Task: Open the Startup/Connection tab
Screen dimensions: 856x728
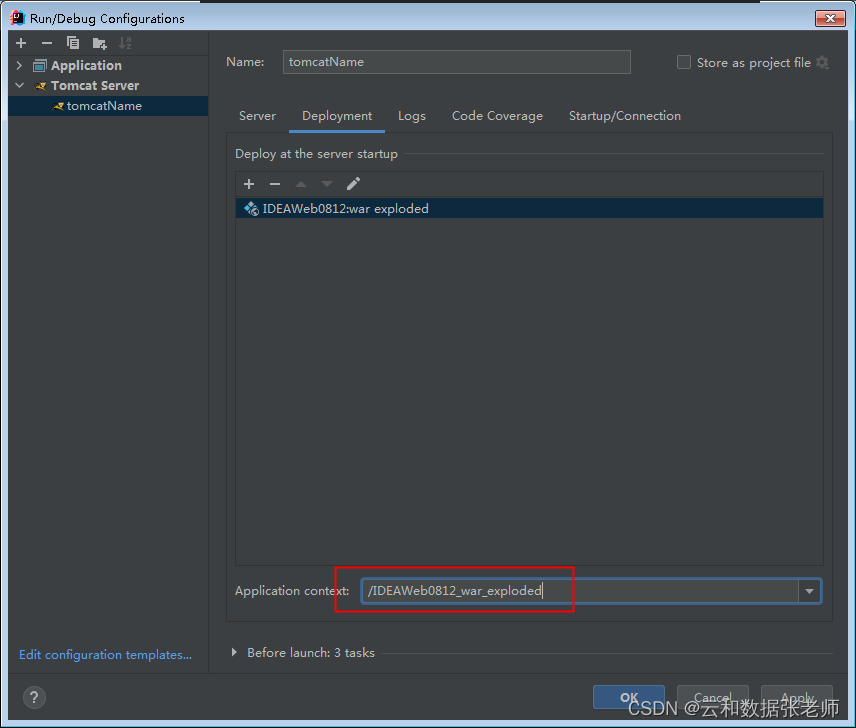Action: pyautogui.click(x=625, y=116)
